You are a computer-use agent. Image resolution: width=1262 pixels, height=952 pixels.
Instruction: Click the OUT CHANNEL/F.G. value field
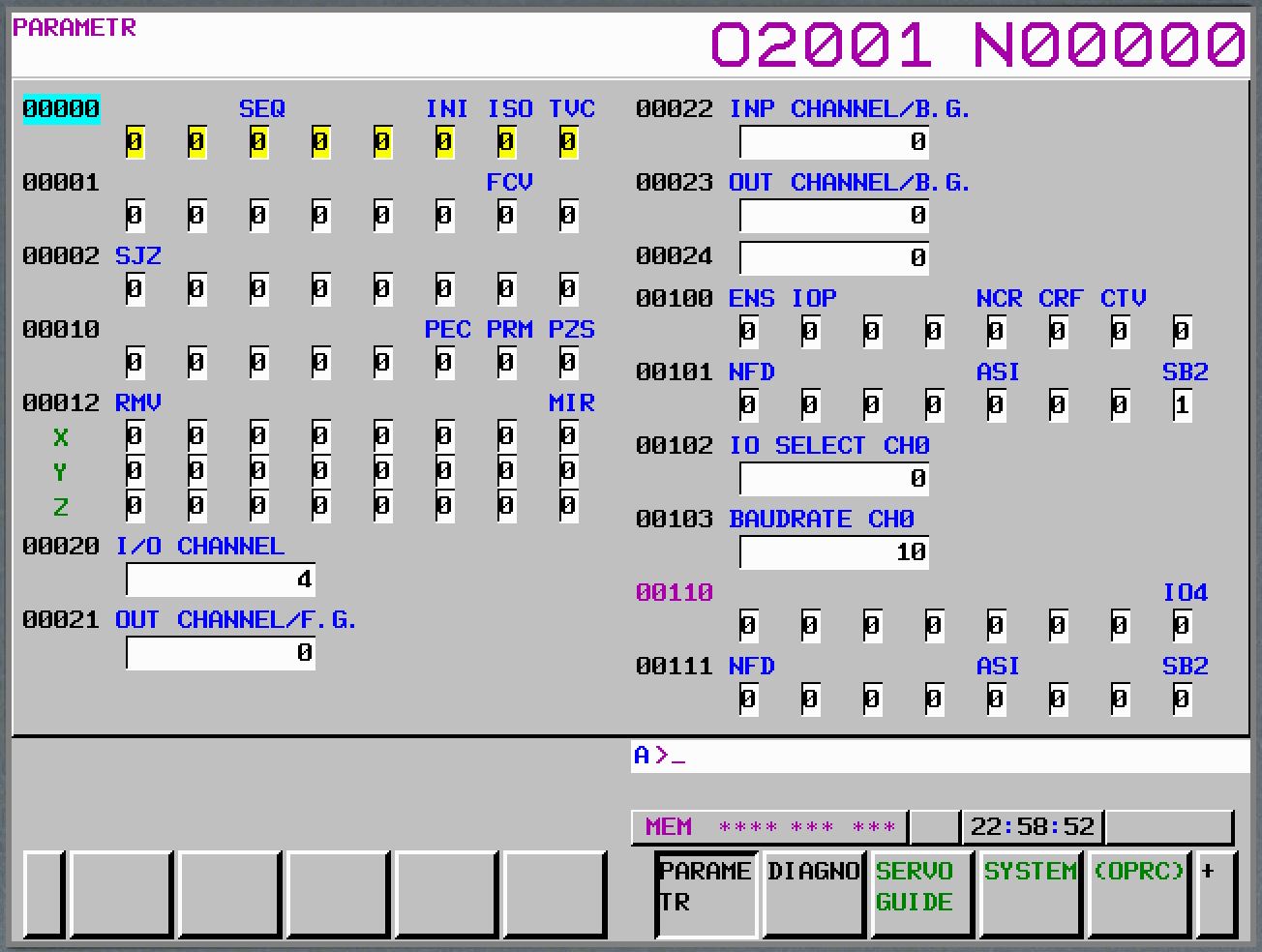tap(221, 653)
